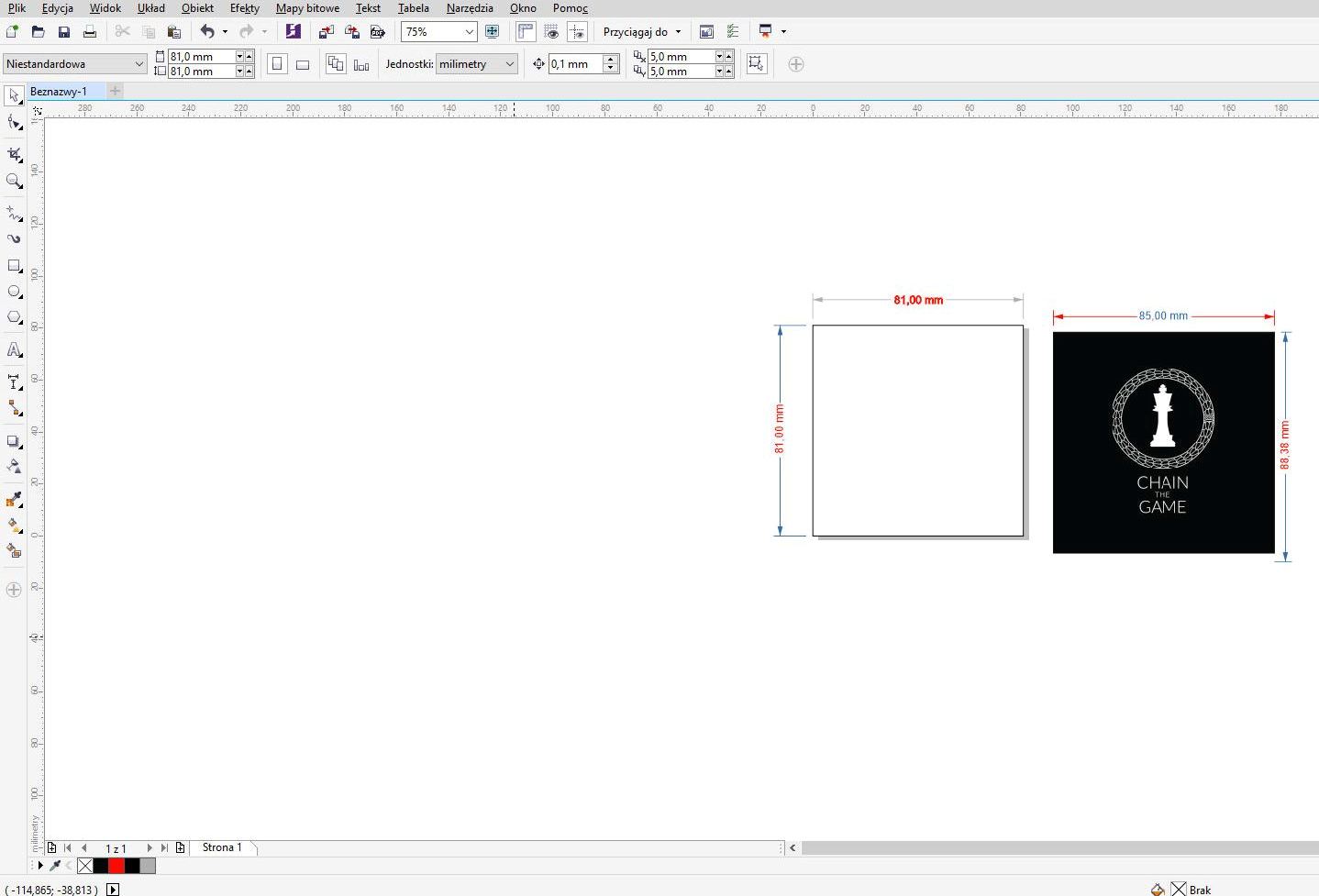This screenshot has height=896, width=1319.
Task: Select the Text tool in the toolbox
Action: pos(14,349)
